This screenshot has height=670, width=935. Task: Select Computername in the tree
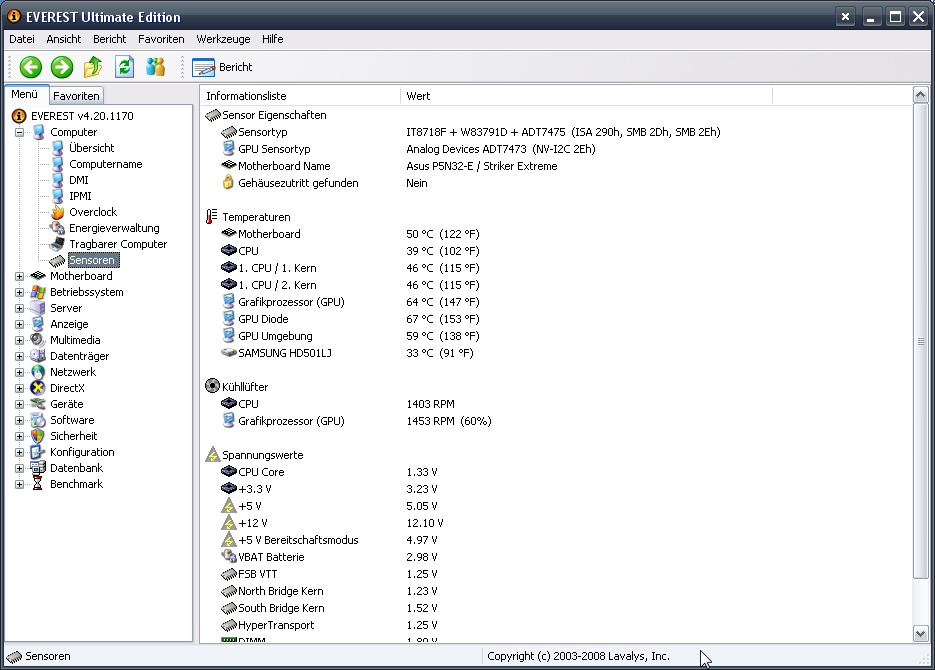106,164
